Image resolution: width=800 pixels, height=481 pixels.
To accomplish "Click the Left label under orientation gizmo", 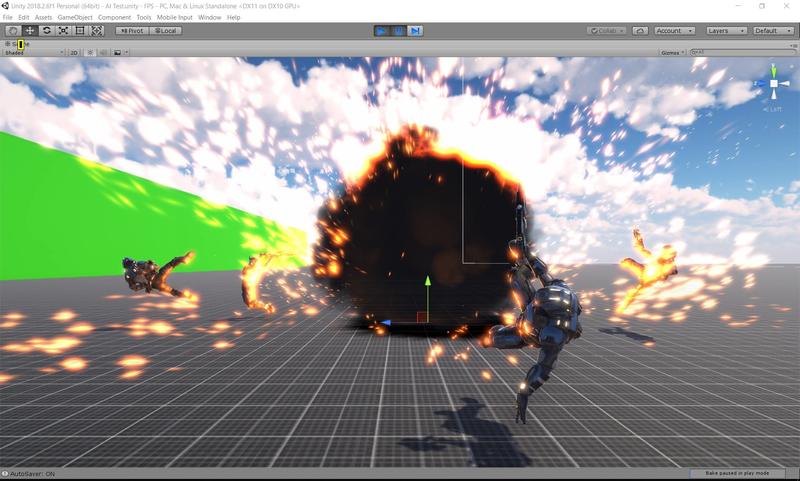I will (773, 109).
